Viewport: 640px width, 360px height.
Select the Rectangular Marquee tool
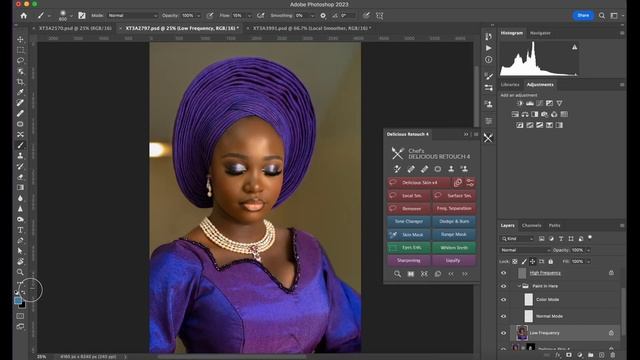pyautogui.click(x=20, y=50)
